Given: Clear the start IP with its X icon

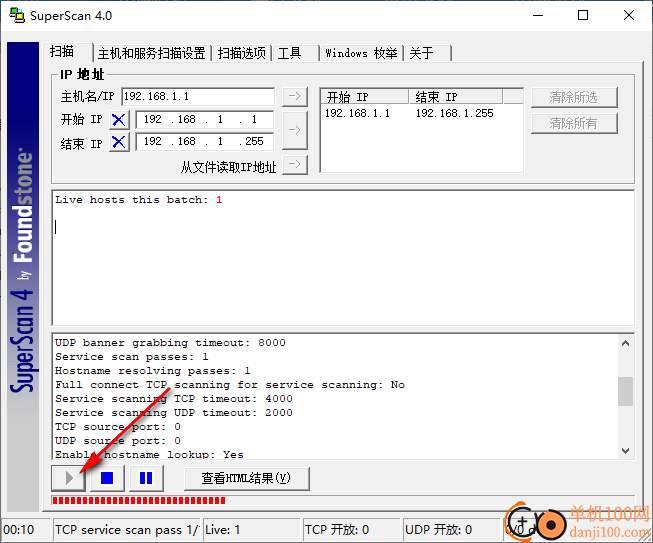Looking at the screenshot, I should 119,120.
